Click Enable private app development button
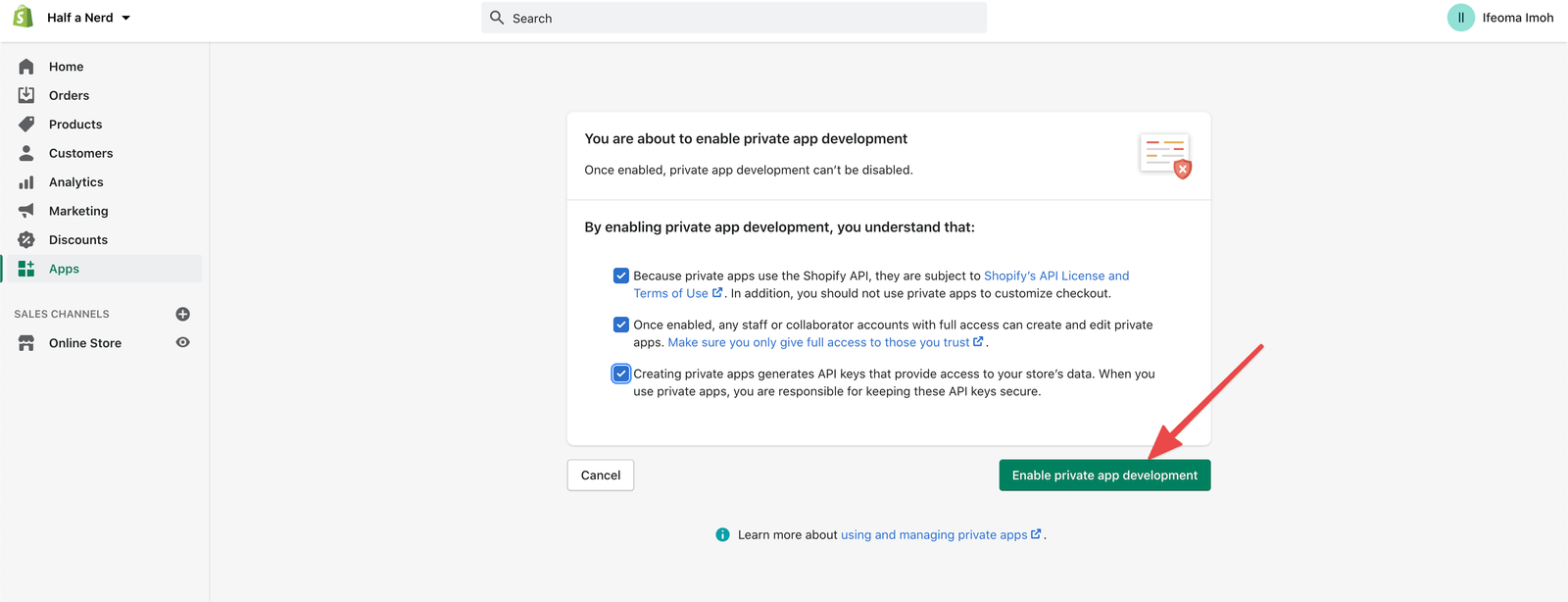 (x=1104, y=476)
